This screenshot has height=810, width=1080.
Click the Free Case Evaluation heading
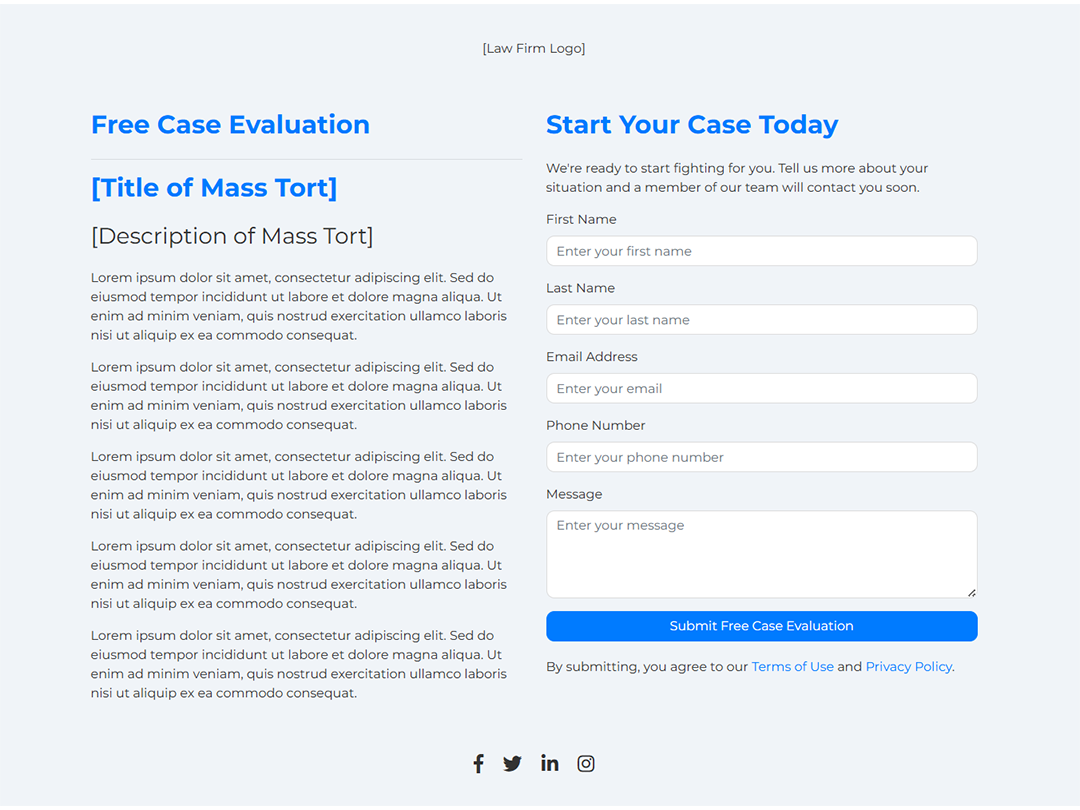pyautogui.click(x=231, y=125)
